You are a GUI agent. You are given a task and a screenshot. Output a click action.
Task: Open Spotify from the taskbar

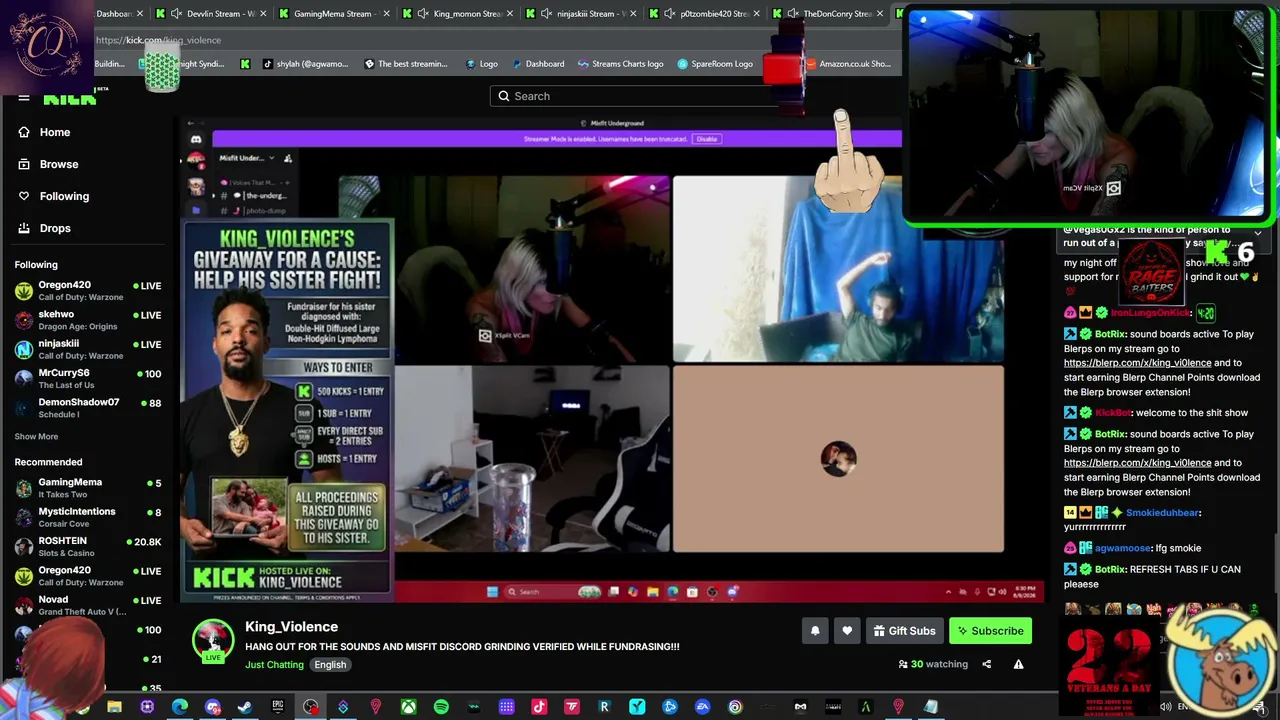[x=441, y=708]
